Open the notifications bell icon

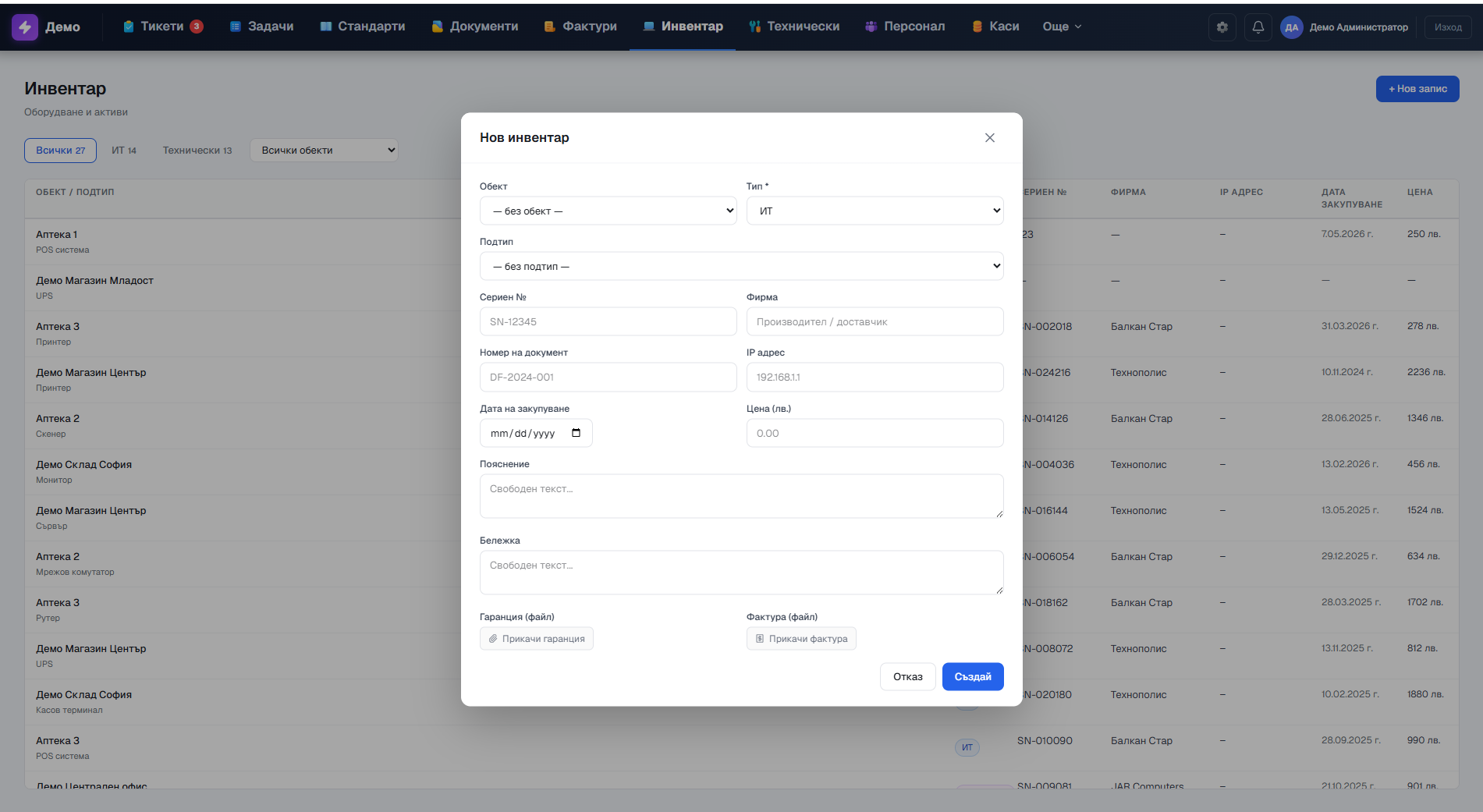coord(1258,27)
